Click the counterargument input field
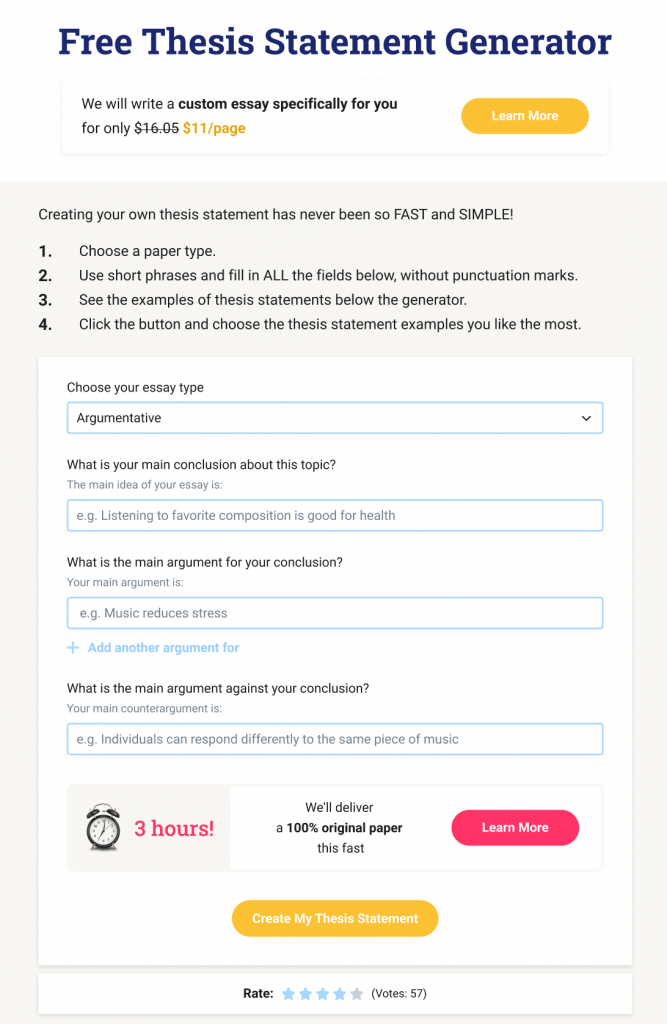667x1024 pixels. [335, 739]
